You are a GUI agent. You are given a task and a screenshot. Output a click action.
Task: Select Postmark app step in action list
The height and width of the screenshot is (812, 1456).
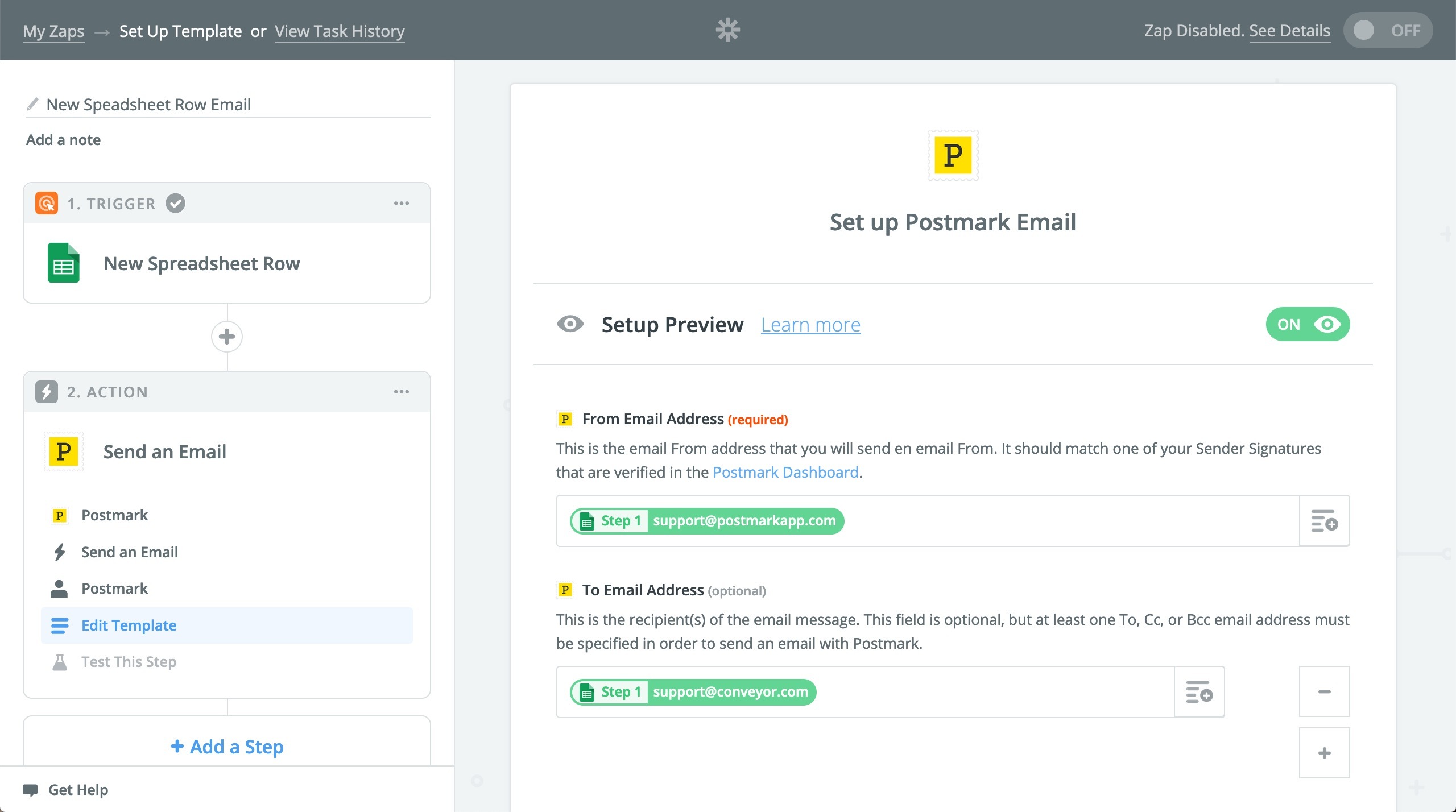(227, 515)
